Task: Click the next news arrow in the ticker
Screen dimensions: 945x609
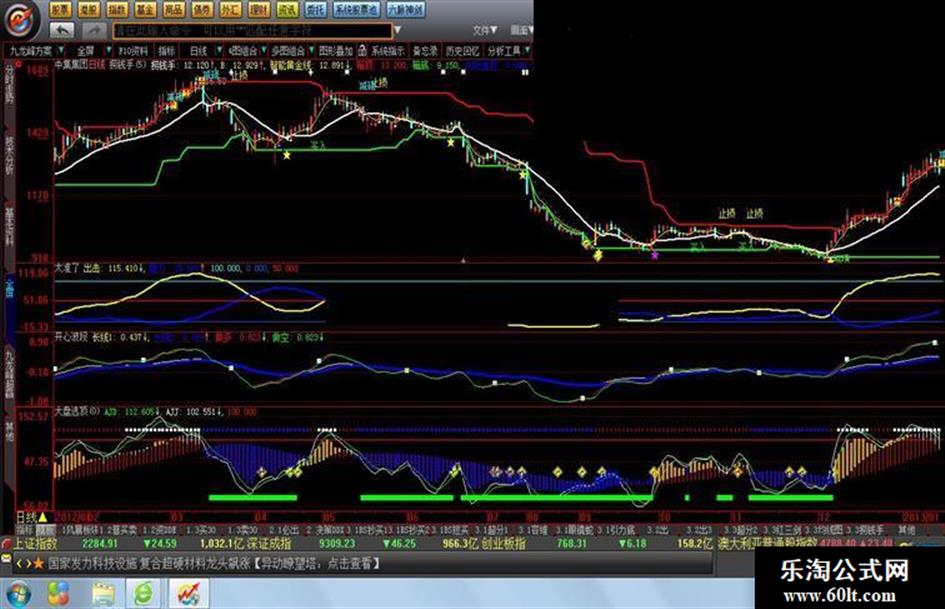Action: point(27,563)
